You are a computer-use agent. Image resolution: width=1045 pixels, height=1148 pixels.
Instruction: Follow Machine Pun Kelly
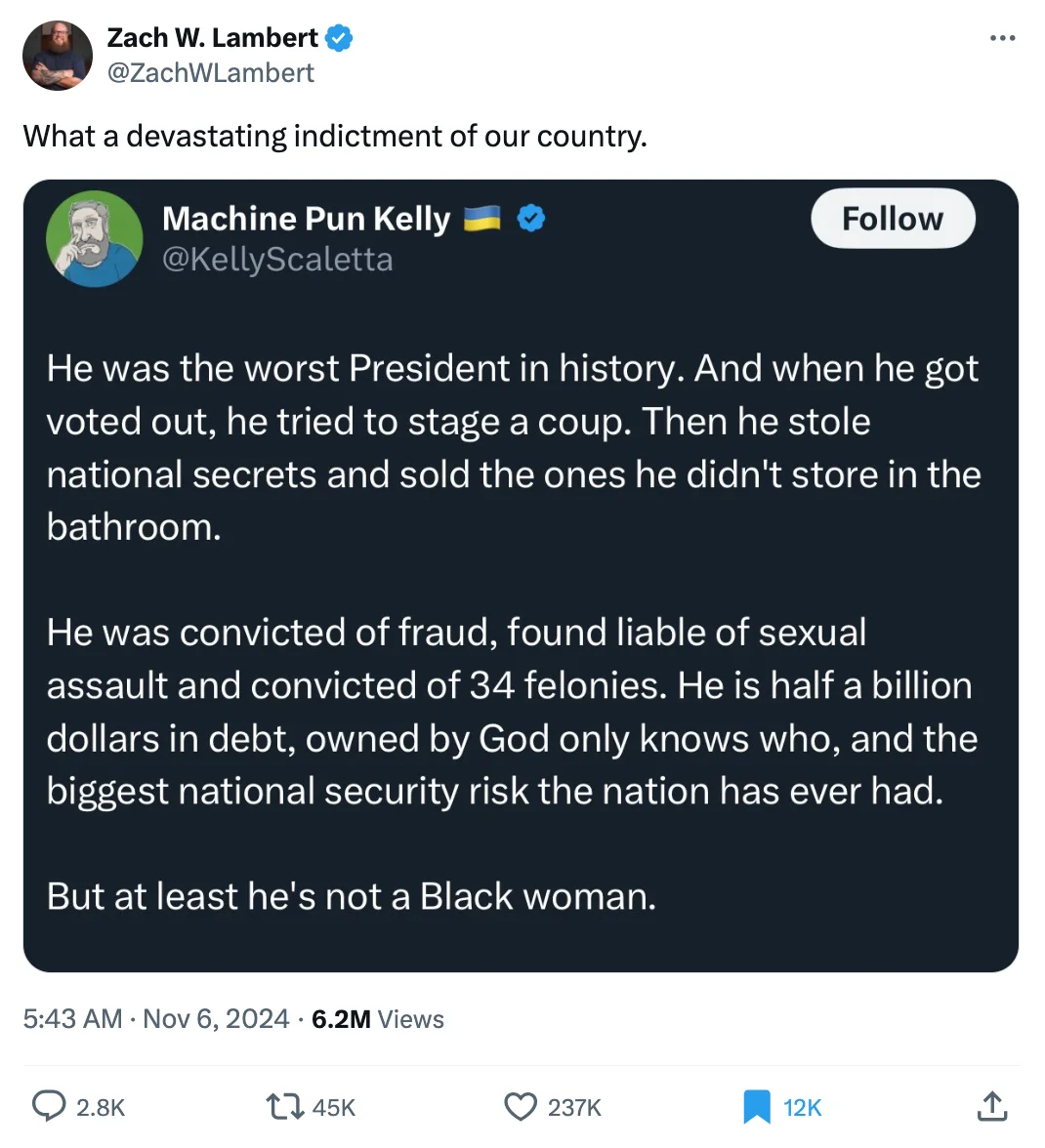pos(893,219)
